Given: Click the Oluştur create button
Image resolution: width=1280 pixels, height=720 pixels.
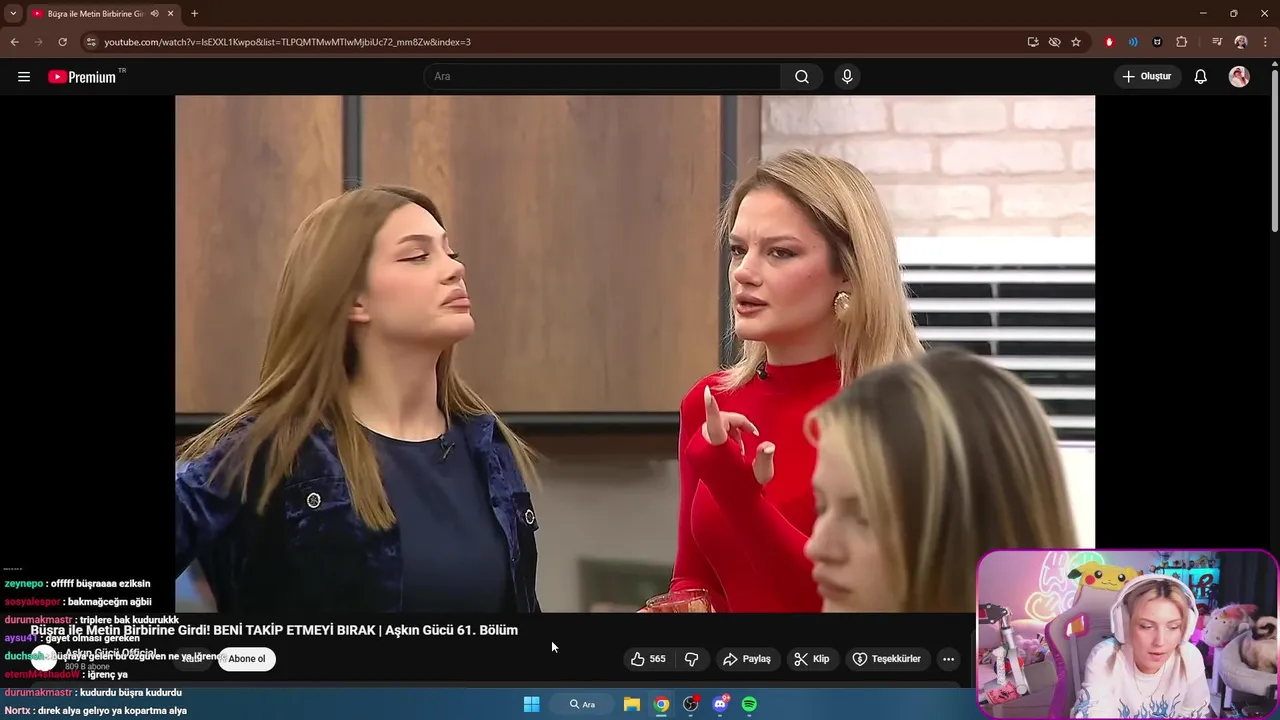Looking at the screenshot, I should point(1147,77).
